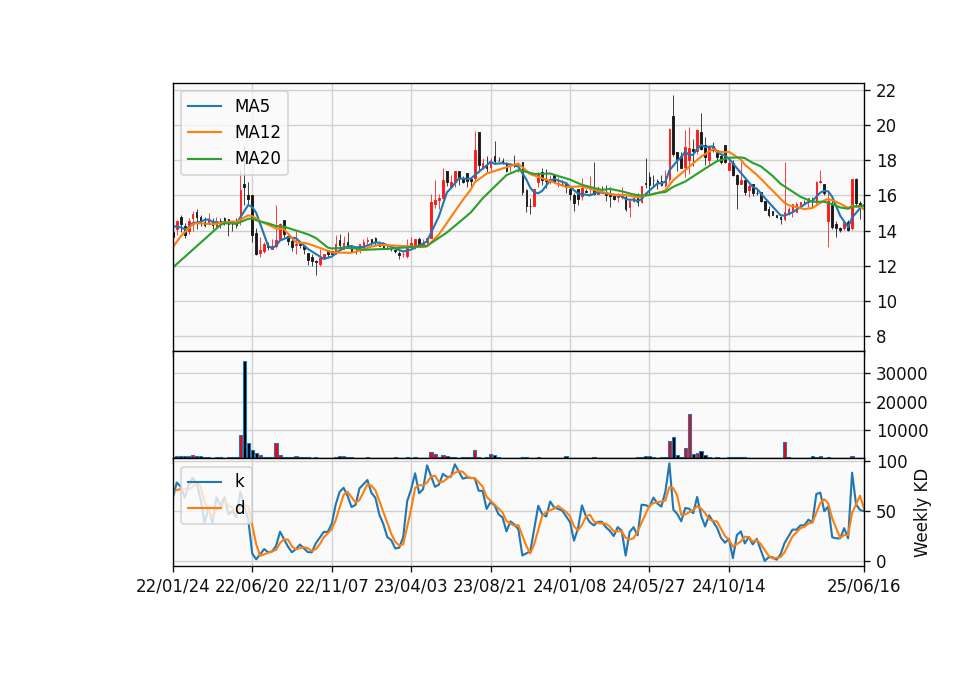Screen dimensions: 960x690
Task: Click the 22/06/20 date tick label
Action: click(x=252, y=586)
